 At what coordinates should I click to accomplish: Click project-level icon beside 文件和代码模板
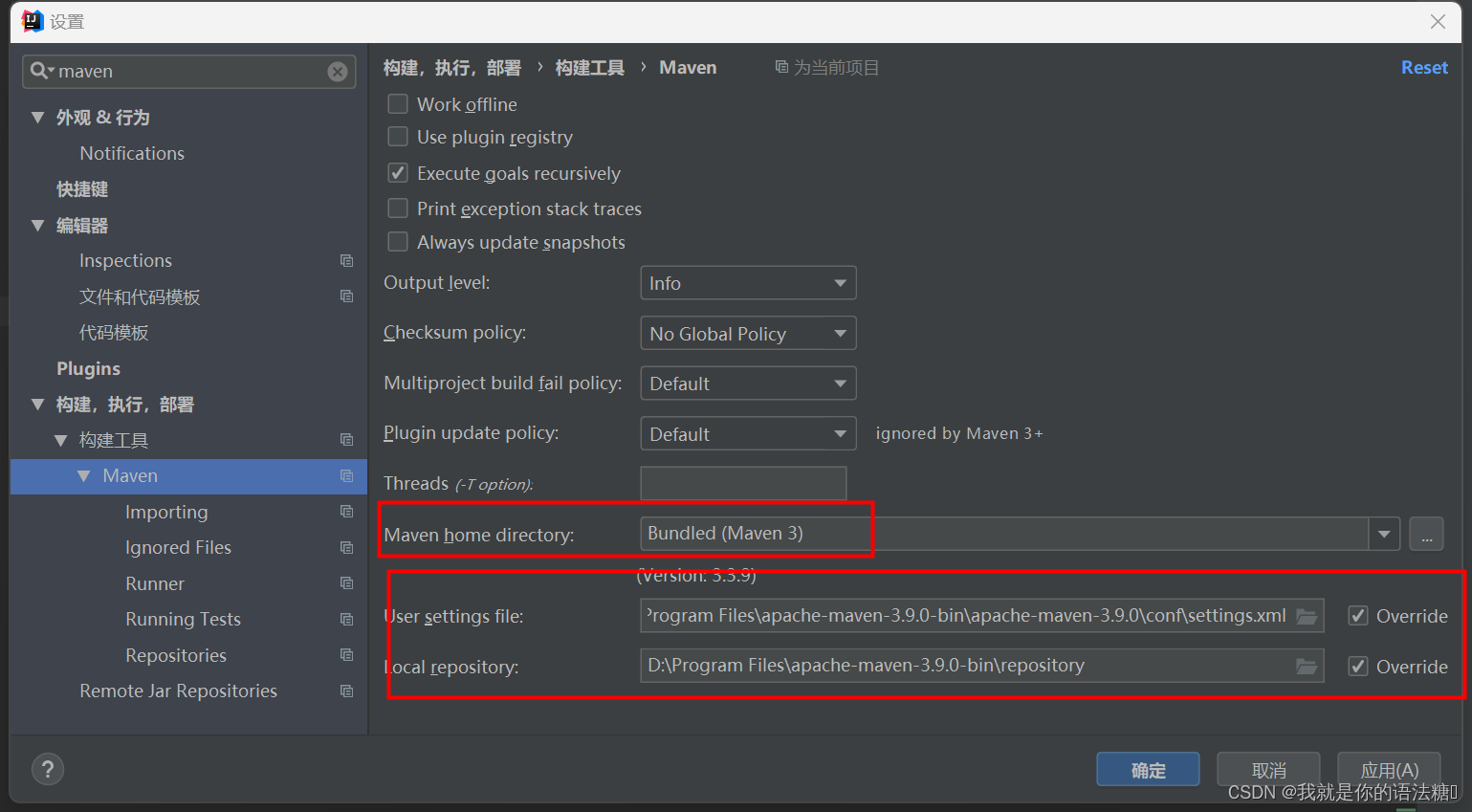(346, 296)
